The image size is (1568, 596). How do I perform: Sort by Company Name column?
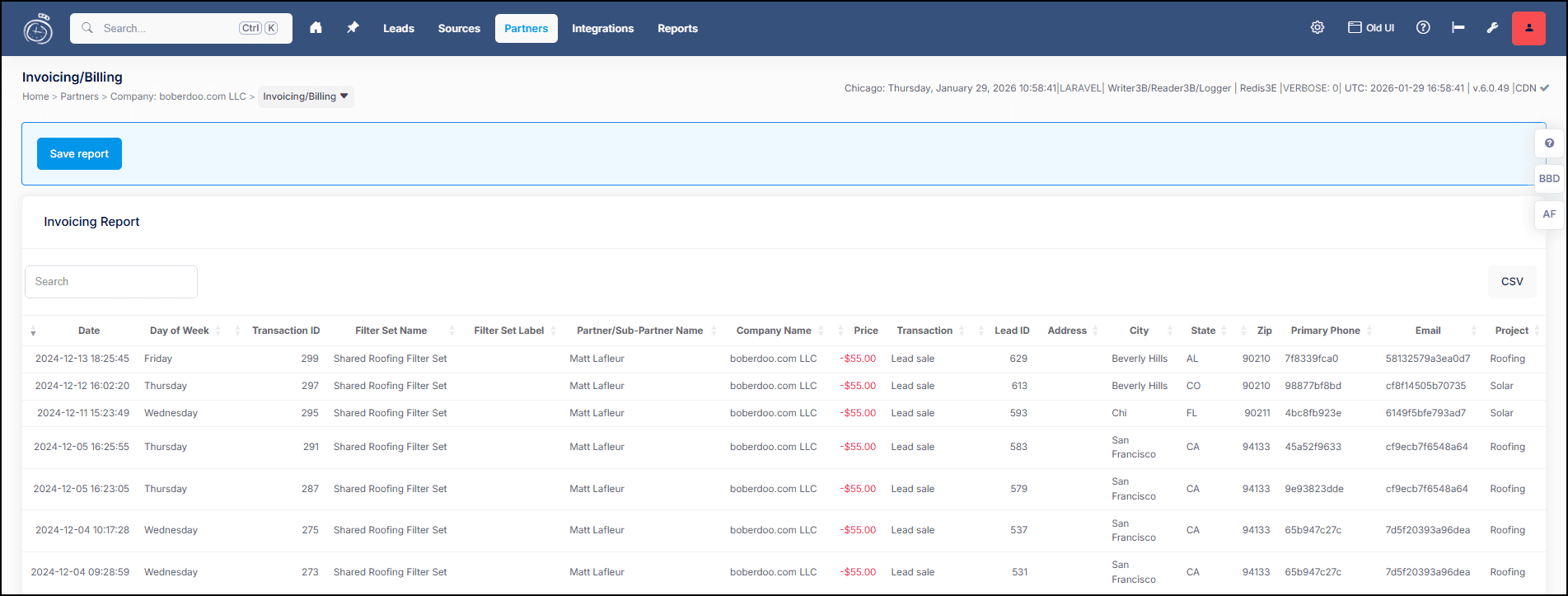click(774, 331)
